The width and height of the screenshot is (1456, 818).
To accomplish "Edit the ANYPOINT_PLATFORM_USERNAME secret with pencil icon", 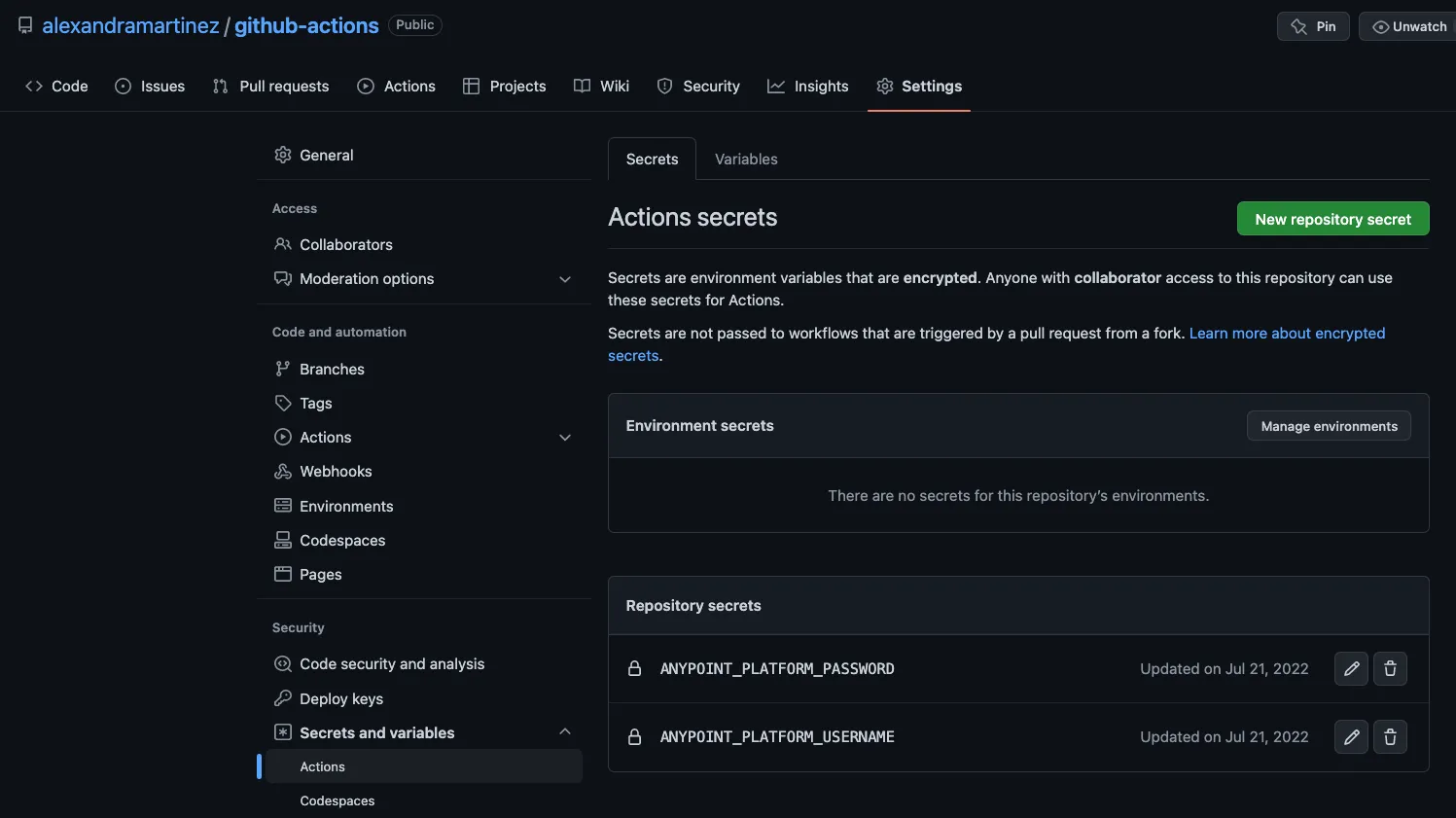I will [1351, 736].
